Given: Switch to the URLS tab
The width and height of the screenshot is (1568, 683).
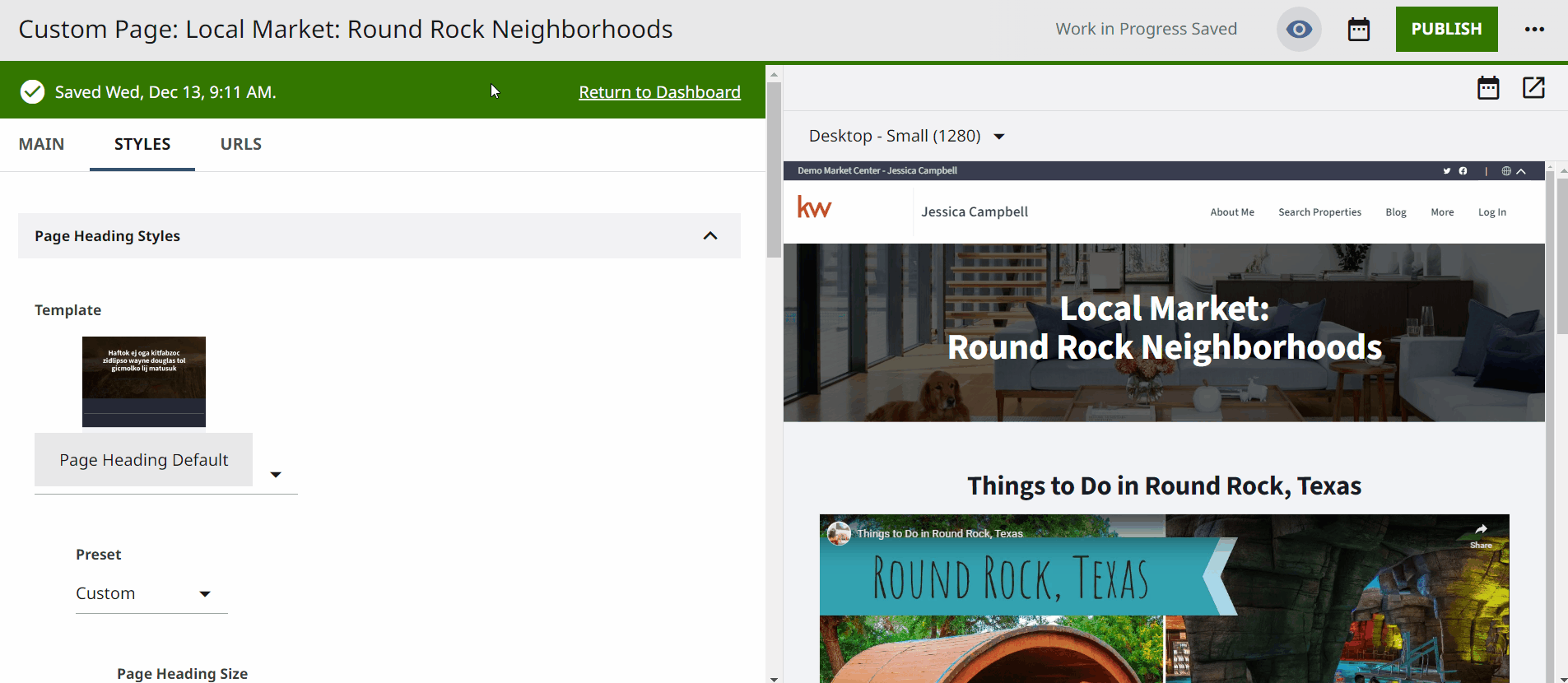Looking at the screenshot, I should pos(240,144).
